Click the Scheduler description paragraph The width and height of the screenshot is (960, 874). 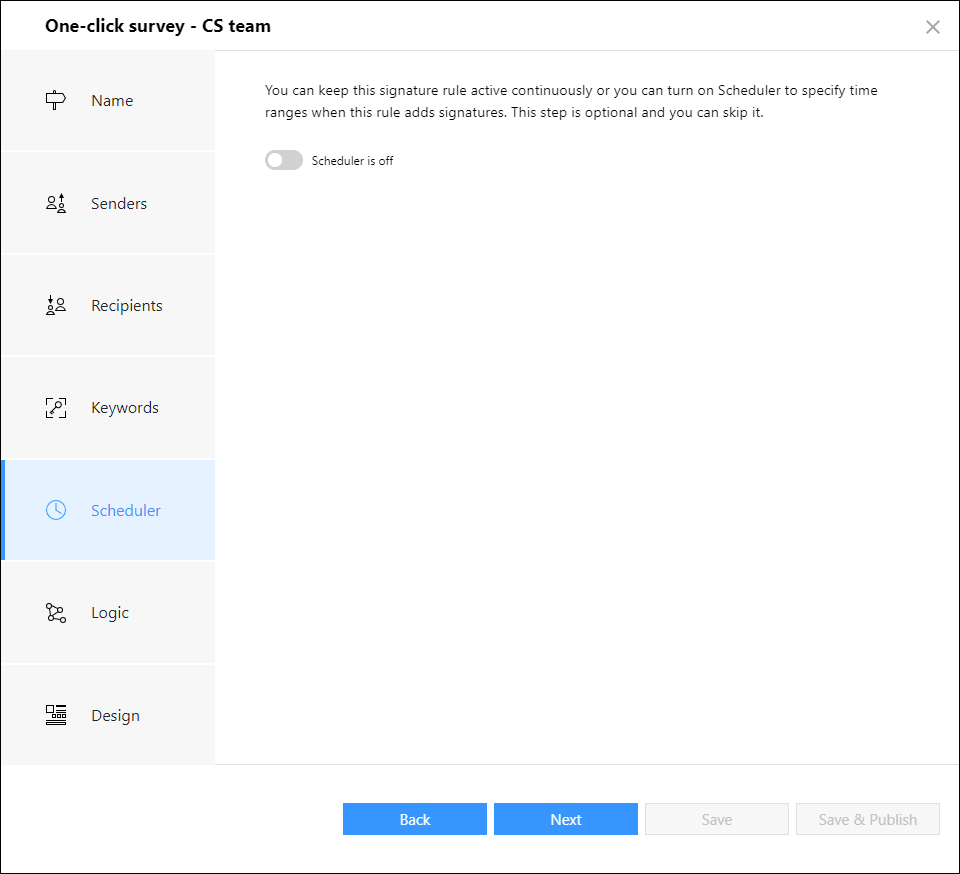point(571,101)
